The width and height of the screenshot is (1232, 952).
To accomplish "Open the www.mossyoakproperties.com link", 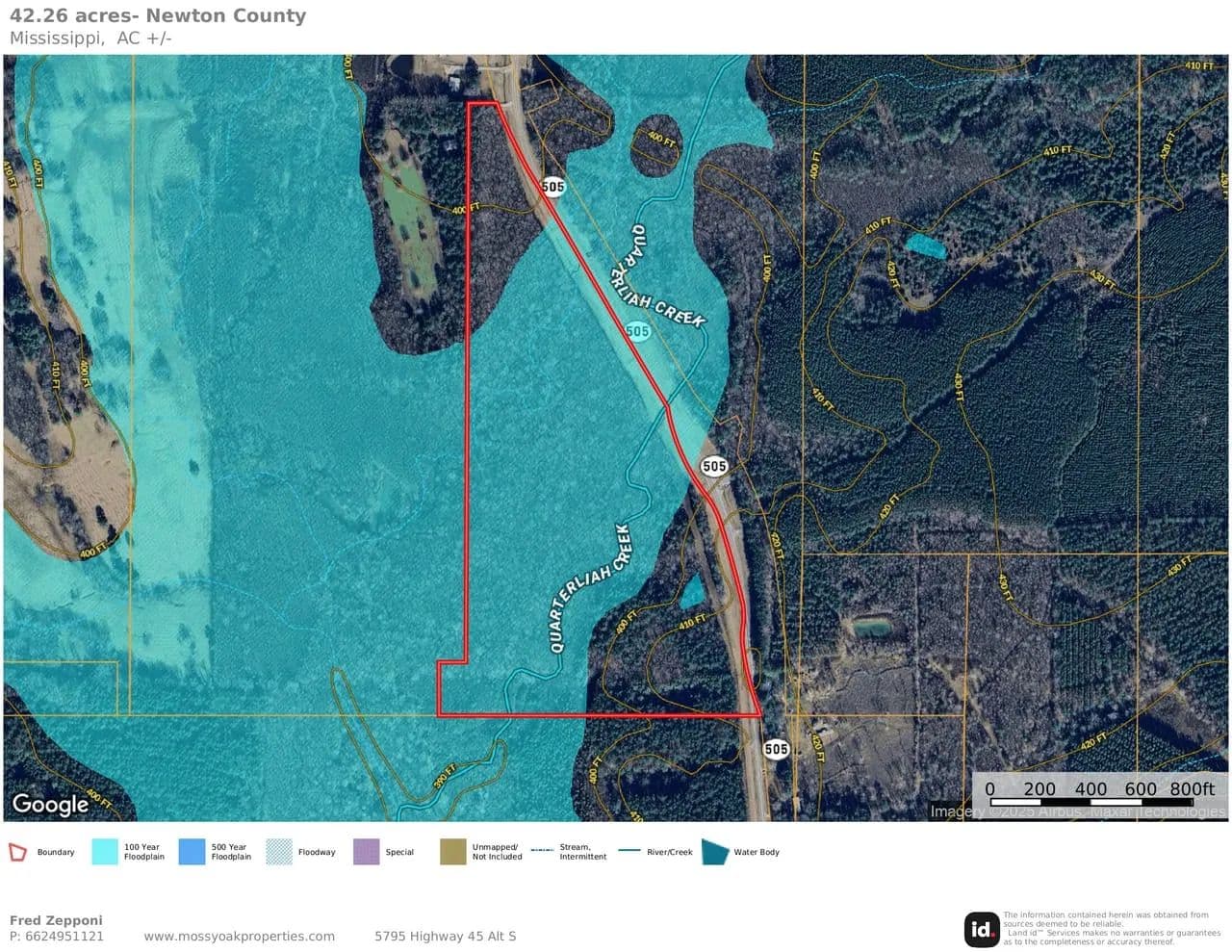I will pyautogui.click(x=240, y=936).
